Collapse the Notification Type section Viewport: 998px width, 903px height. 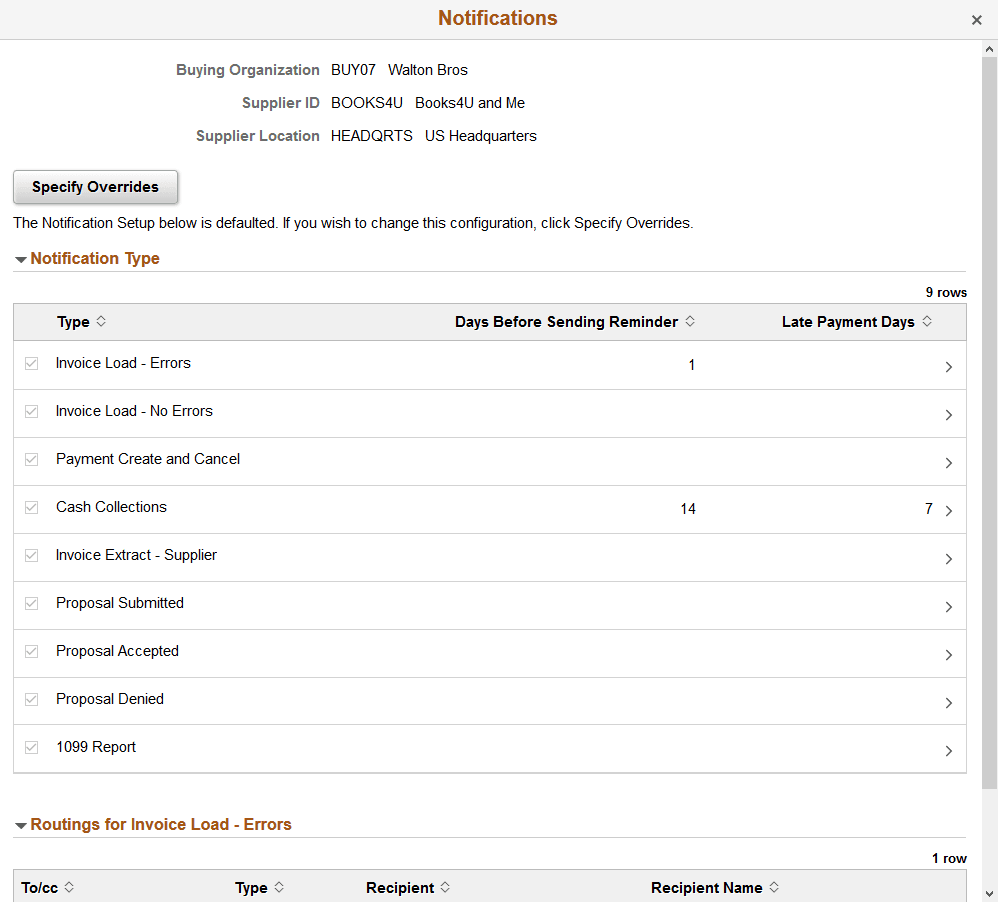[x=21, y=258]
